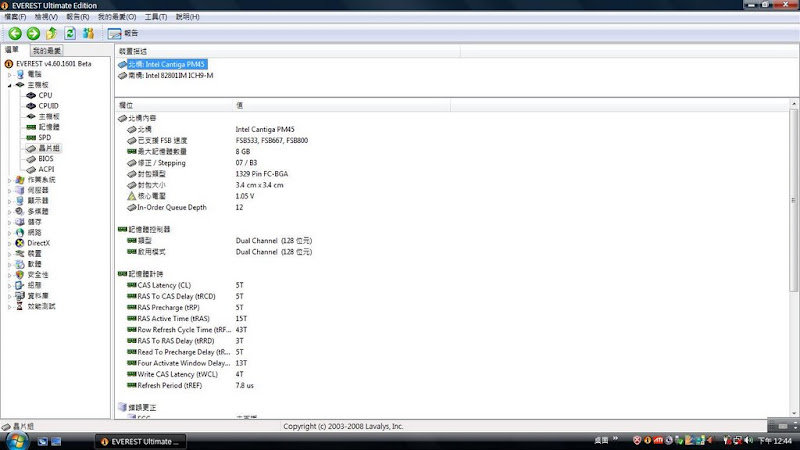
Task: Click the 裝置描述 column header
Action: 288,51
